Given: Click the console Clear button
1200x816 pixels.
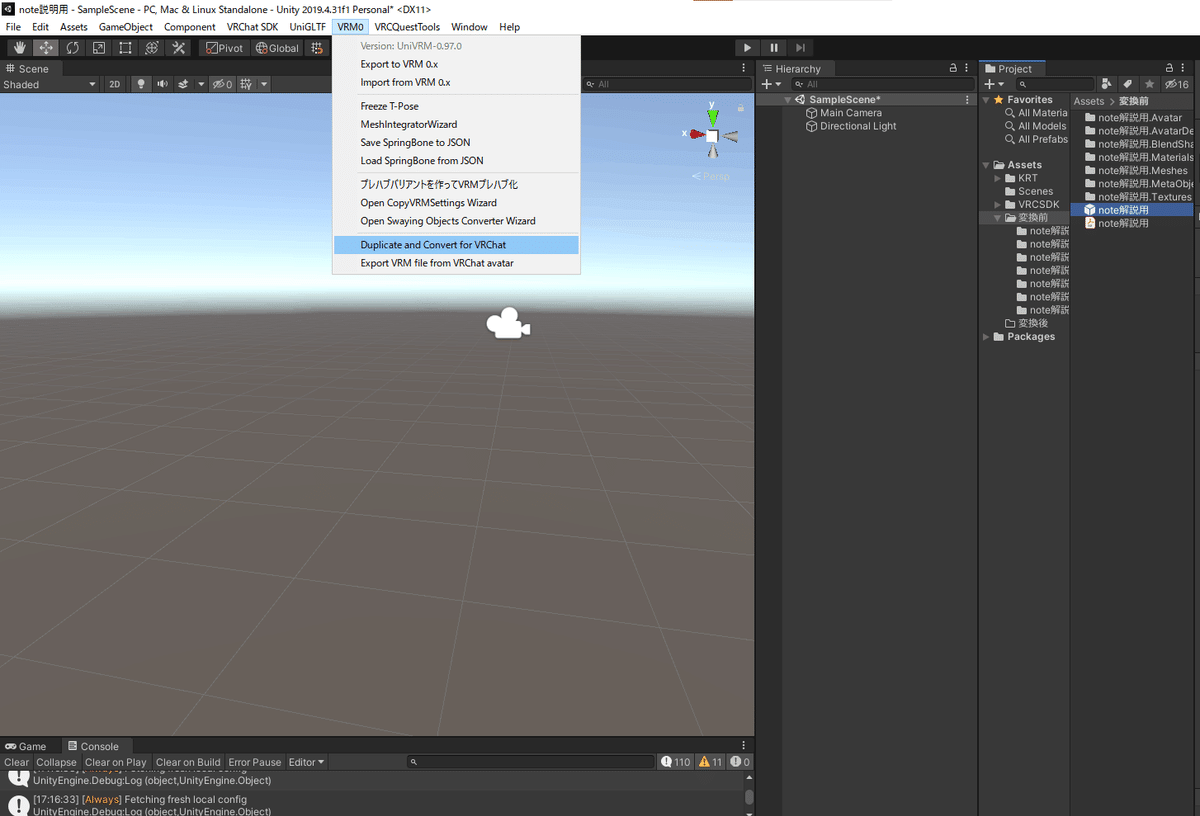Looking at the screenshot, I should click(x=17, y=762).
